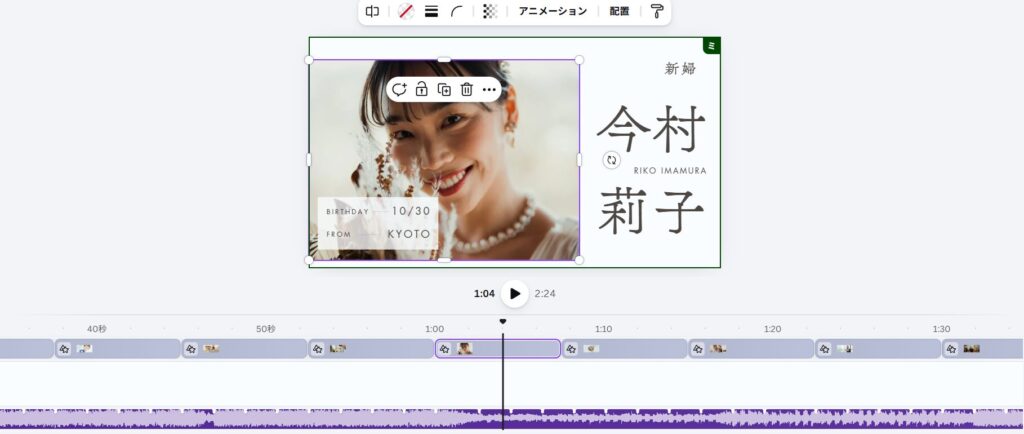This screenshot has height=434, width=1024.
Task: Toggle the lock on the selected photo
Action: click(422, 89)
